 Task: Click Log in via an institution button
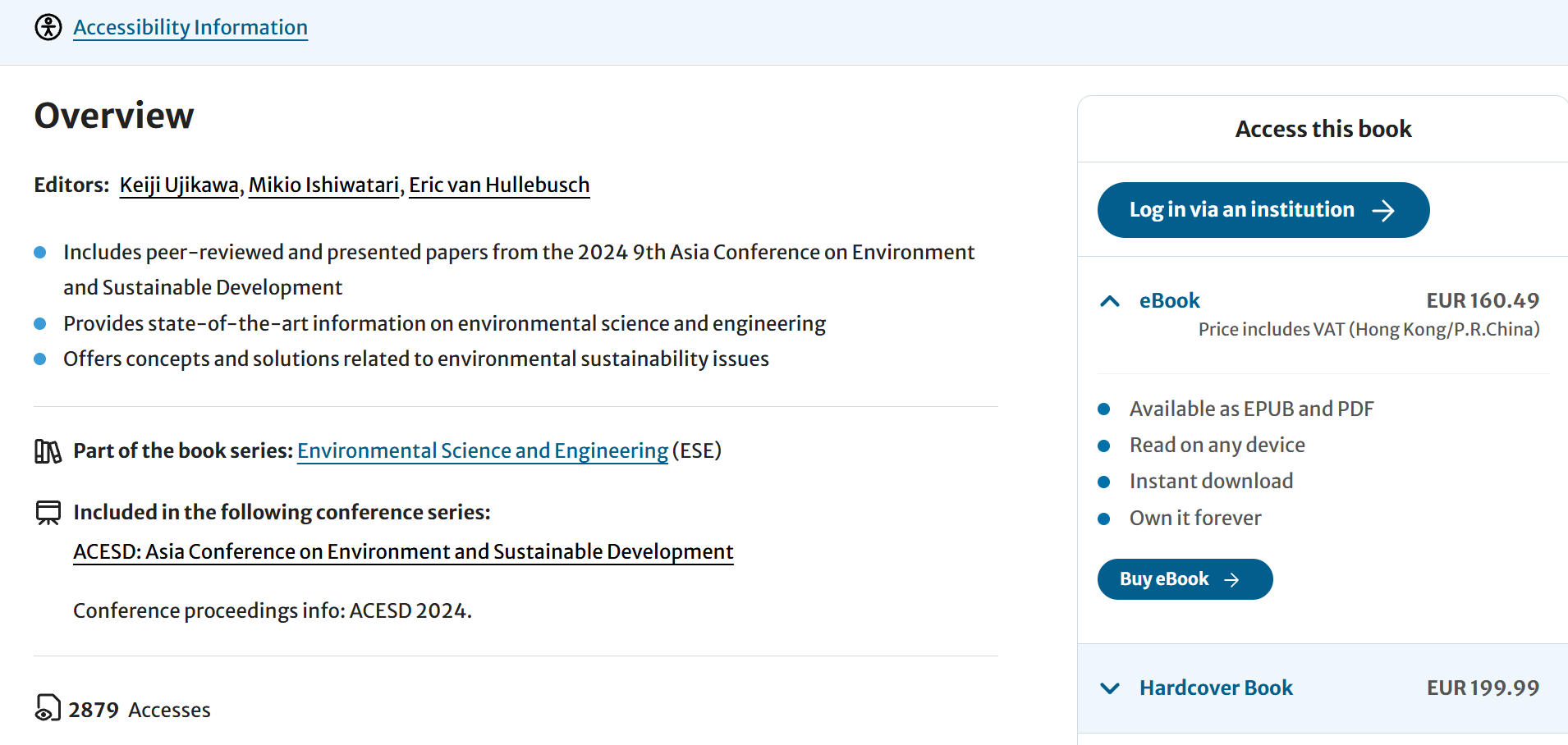(1263, 210)
